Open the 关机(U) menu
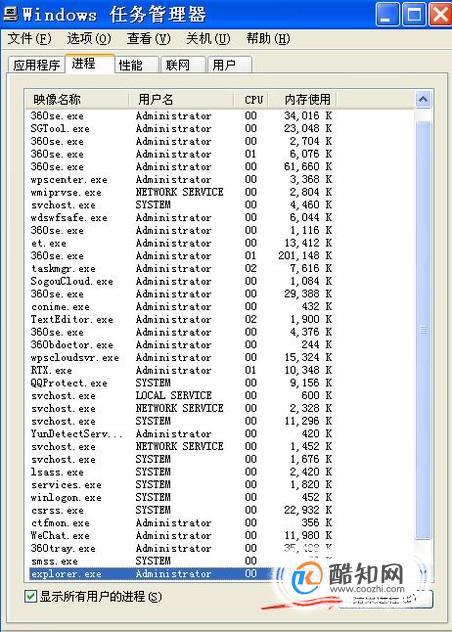The image size is (452, 632). click(x=208, y=39)
